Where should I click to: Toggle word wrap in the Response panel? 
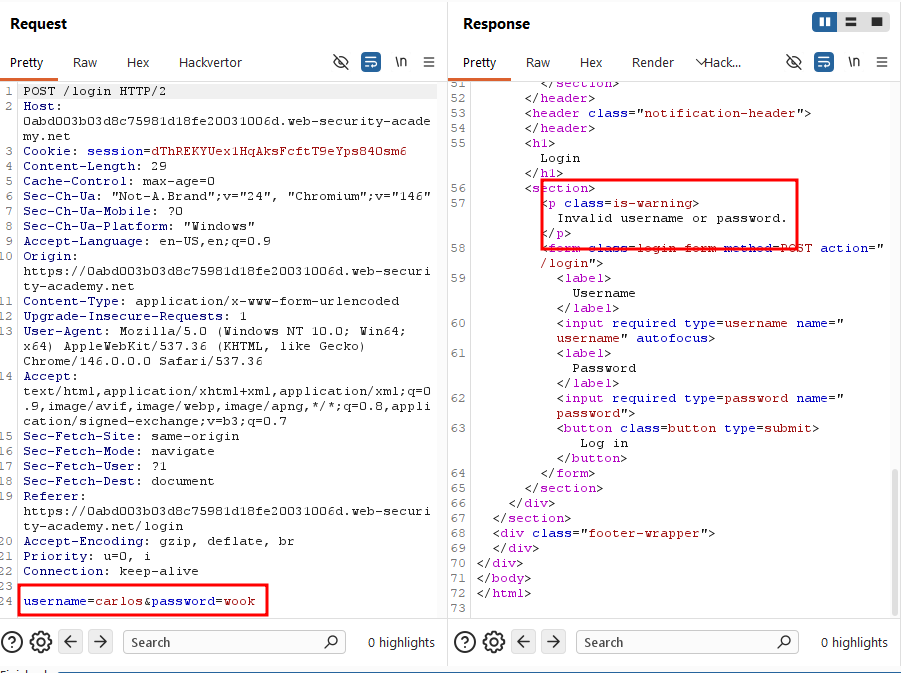tap(823, 62)
